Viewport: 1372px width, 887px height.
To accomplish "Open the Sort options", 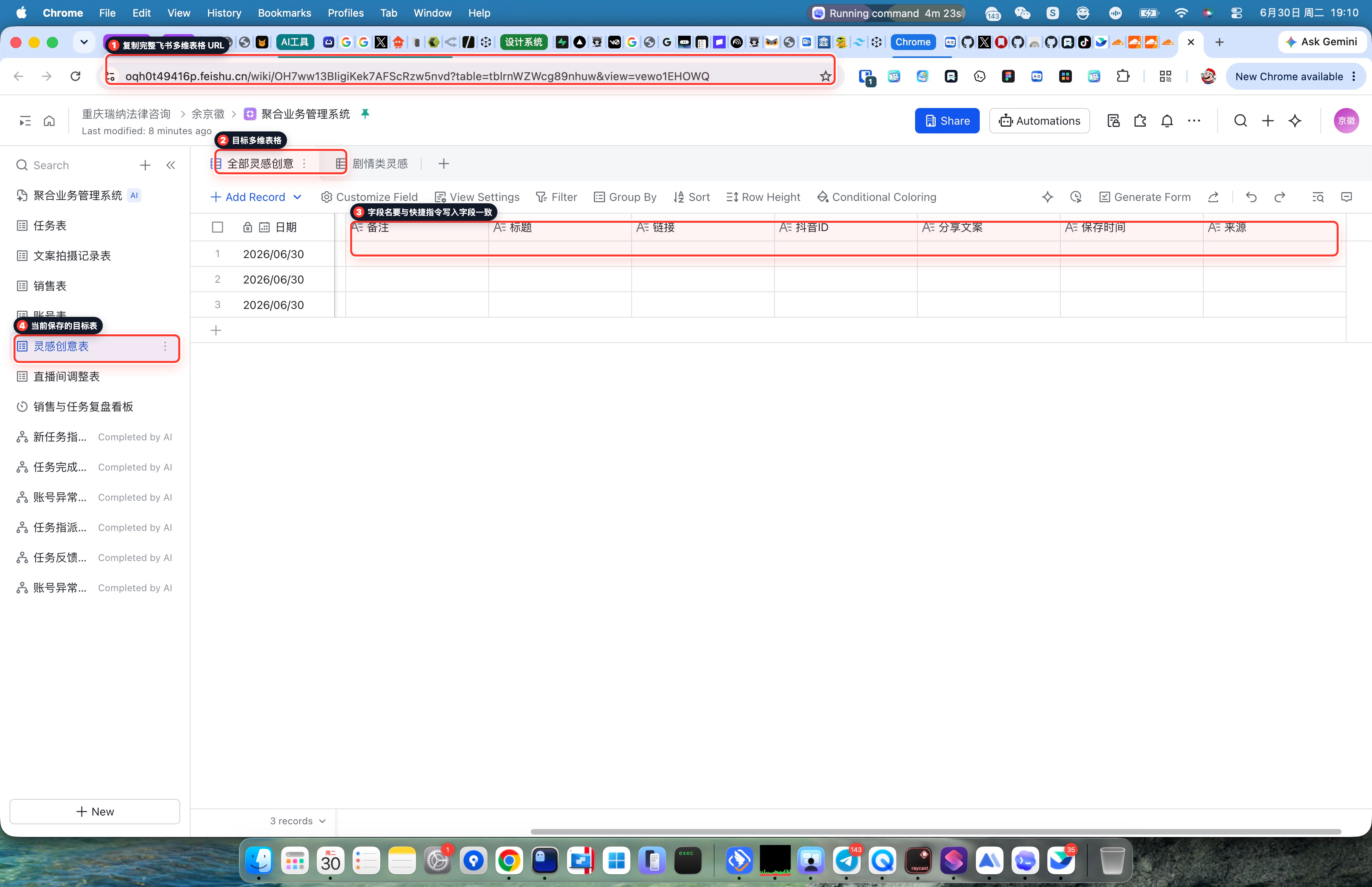I will [x=692, y=197].
